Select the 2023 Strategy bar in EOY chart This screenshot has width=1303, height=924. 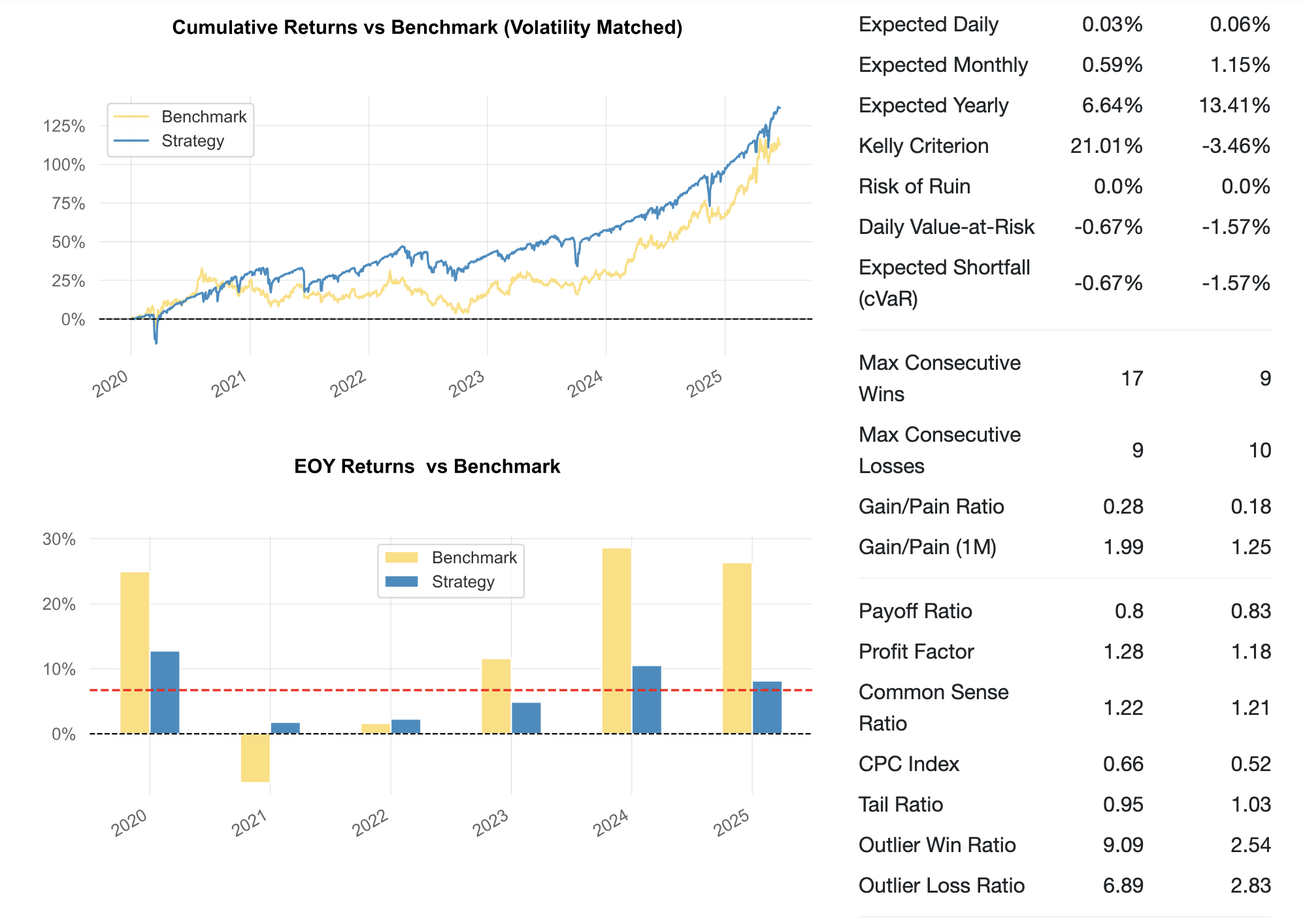tap(526, 718)
